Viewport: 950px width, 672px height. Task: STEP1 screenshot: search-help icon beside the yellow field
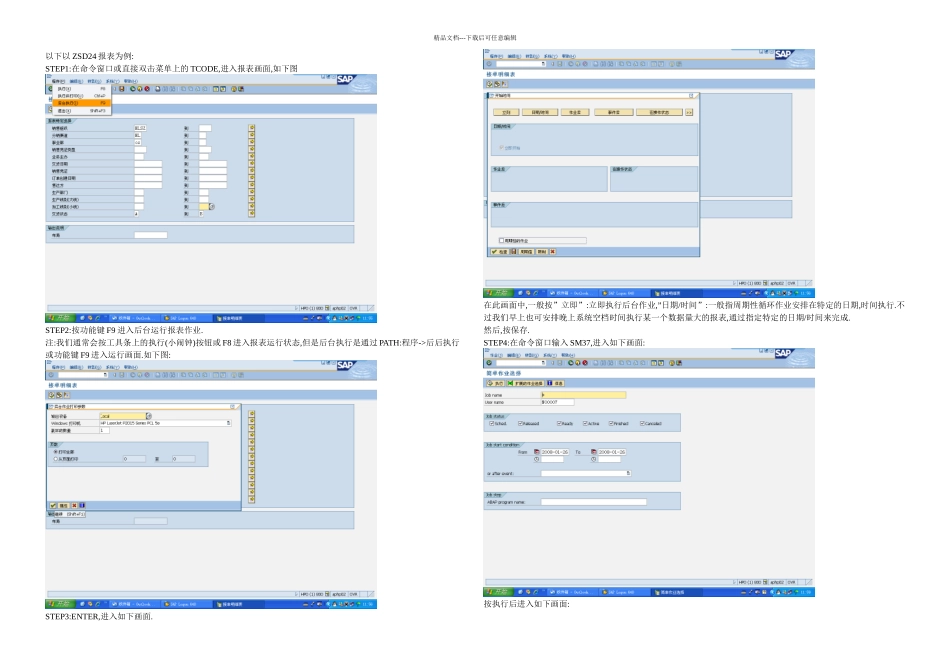pos(212,207)
